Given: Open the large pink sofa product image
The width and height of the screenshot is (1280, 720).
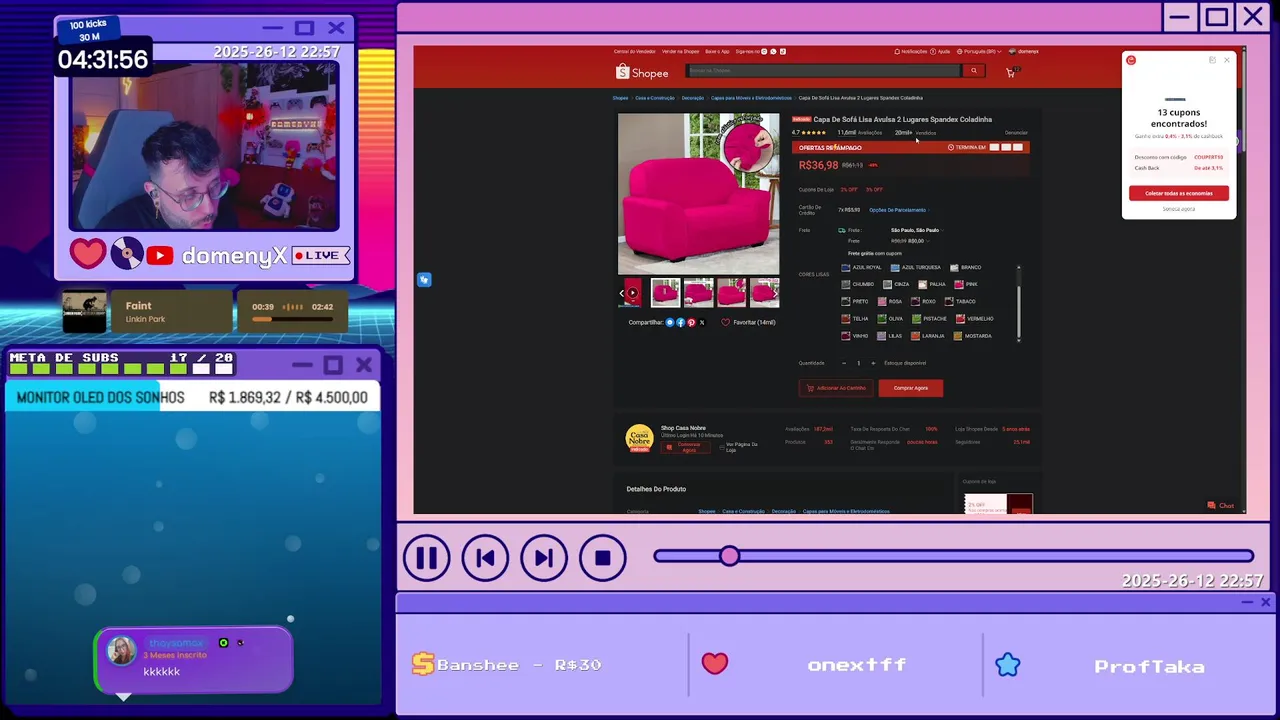Looking at the screenshot, I should (x=698, y=194).
